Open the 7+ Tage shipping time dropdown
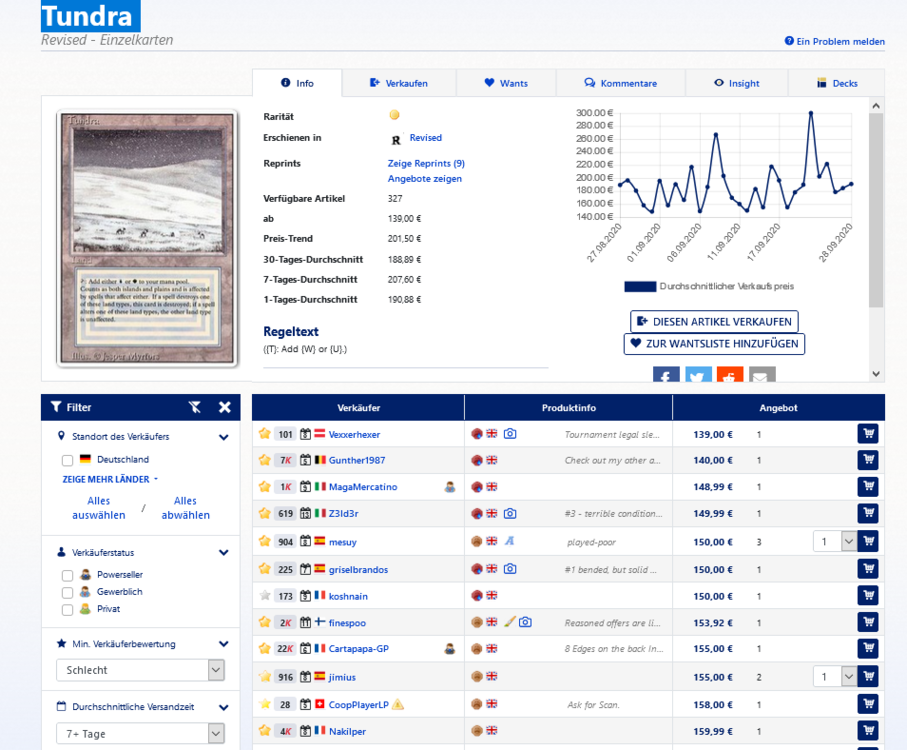 [139, 734]
